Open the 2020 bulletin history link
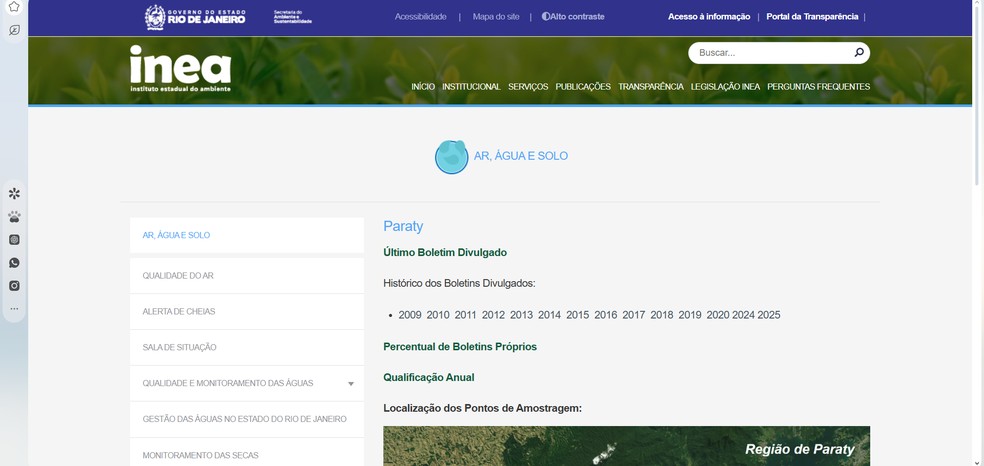The image size is (984, 466). (718, 315)
